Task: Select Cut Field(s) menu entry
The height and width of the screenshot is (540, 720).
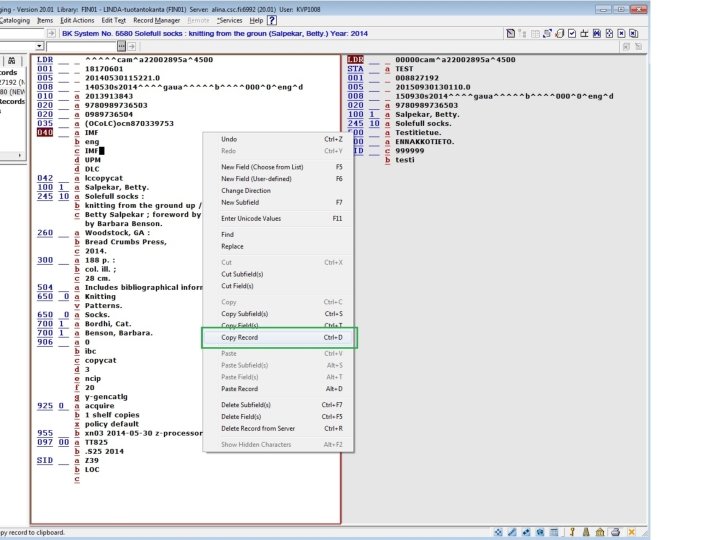Action: coord(278,286)
